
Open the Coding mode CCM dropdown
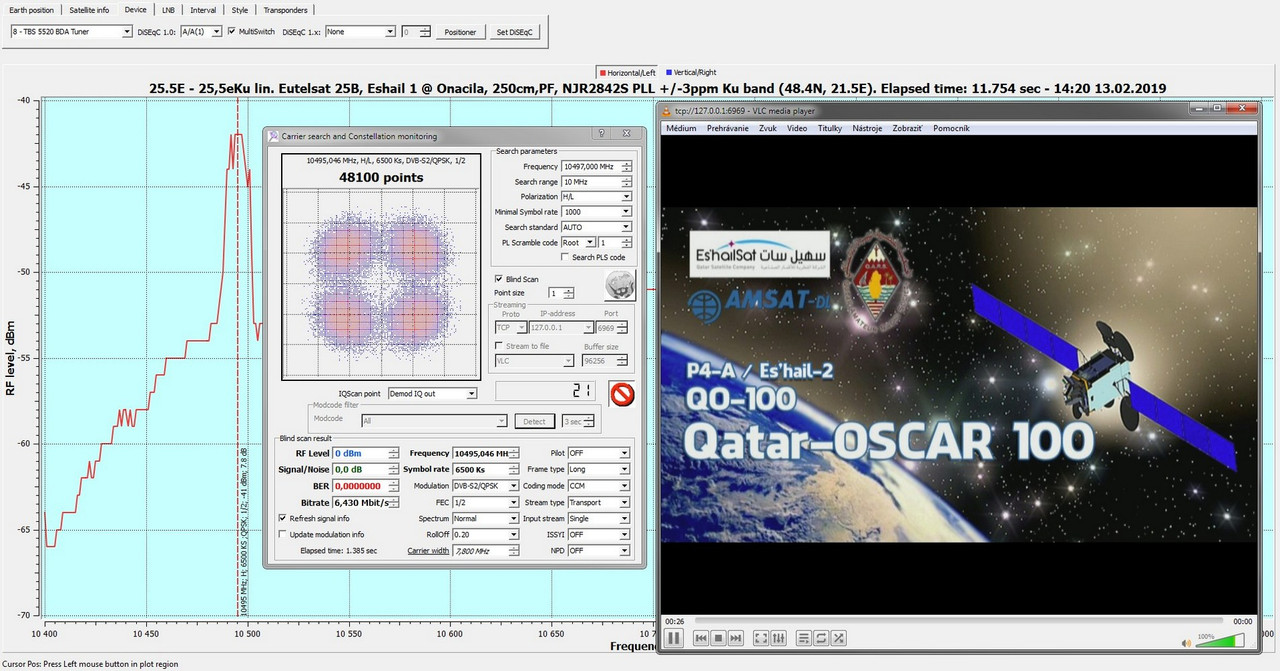point(598,486)
